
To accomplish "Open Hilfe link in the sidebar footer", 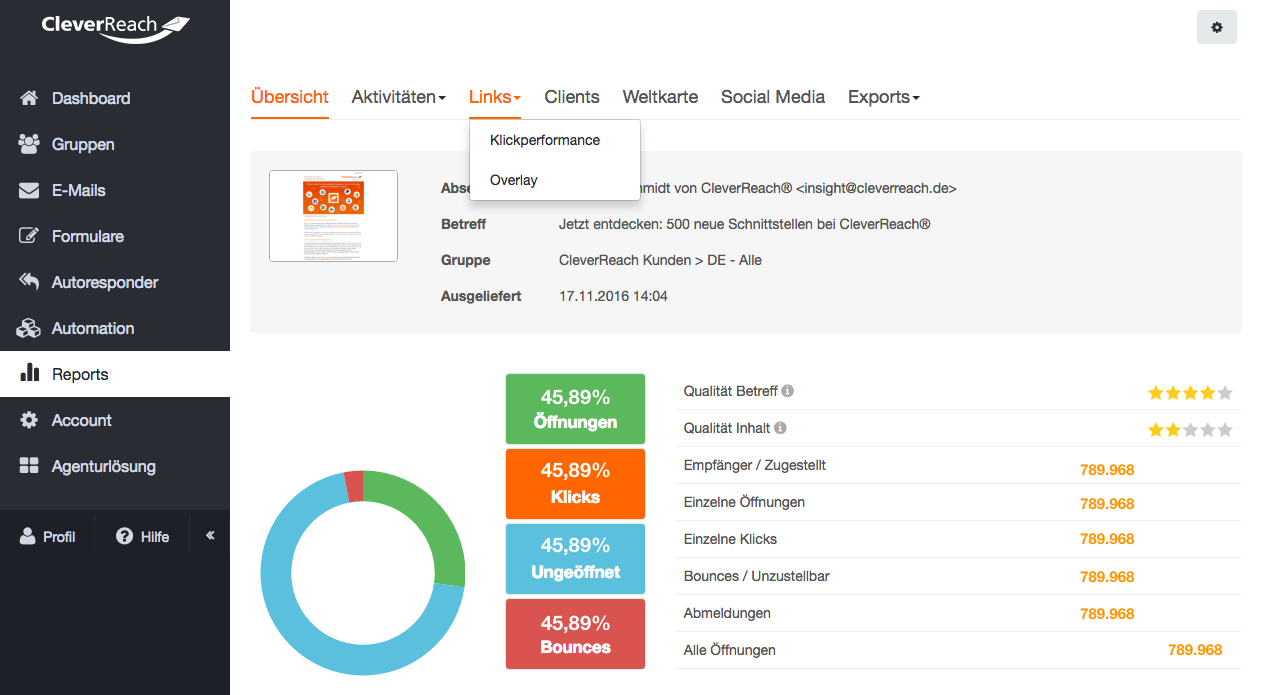I will tap(143, 537).
